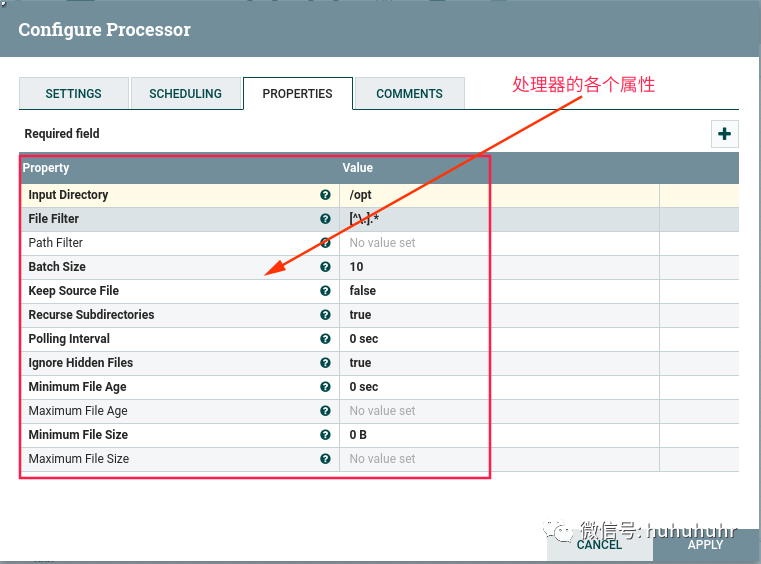Edit Batch Size value 10
761x564 pixels.
499,267
